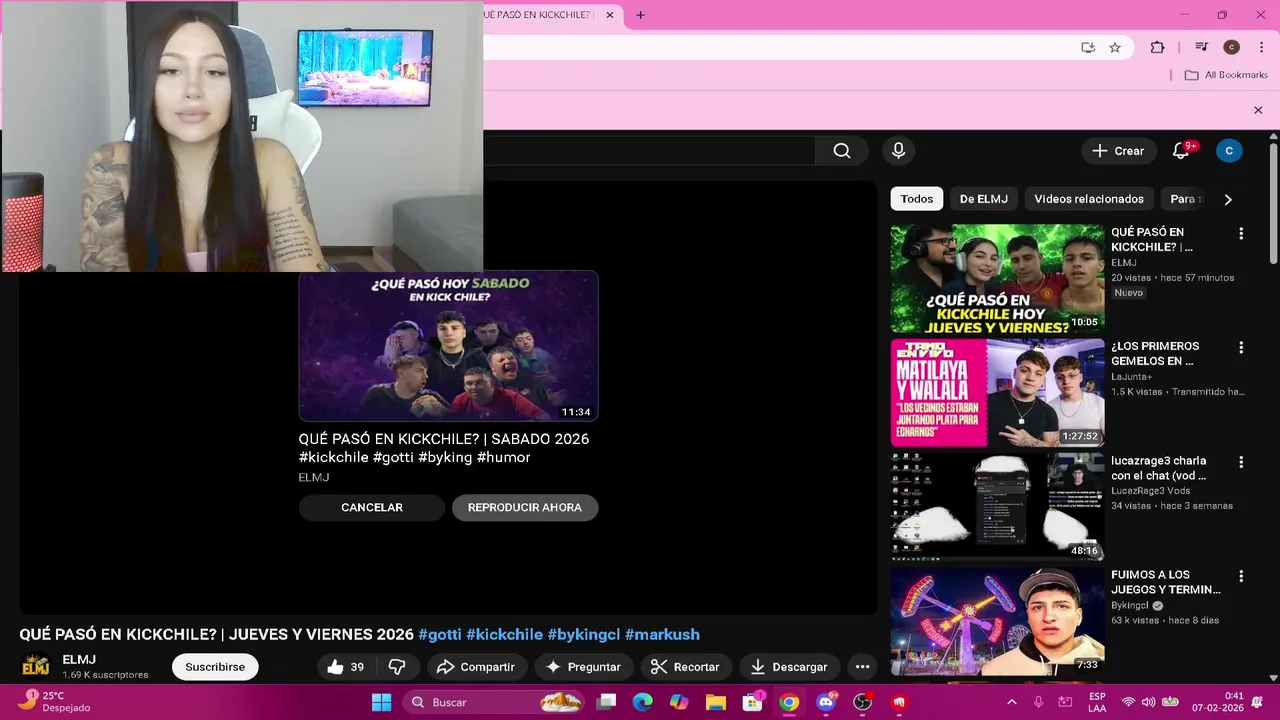Open the volume speaker tray icon
The image size is (1280, 720).
coord(1148,702)
